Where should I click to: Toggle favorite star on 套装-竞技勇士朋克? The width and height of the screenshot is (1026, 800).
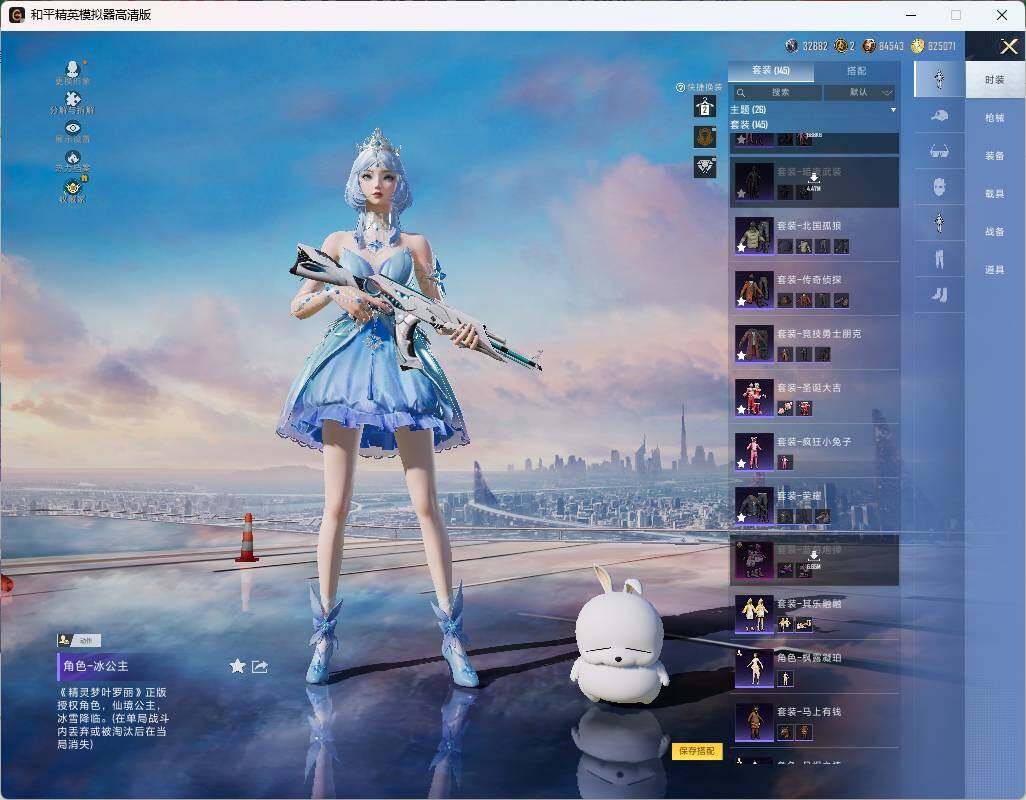(x=741, y=355)
